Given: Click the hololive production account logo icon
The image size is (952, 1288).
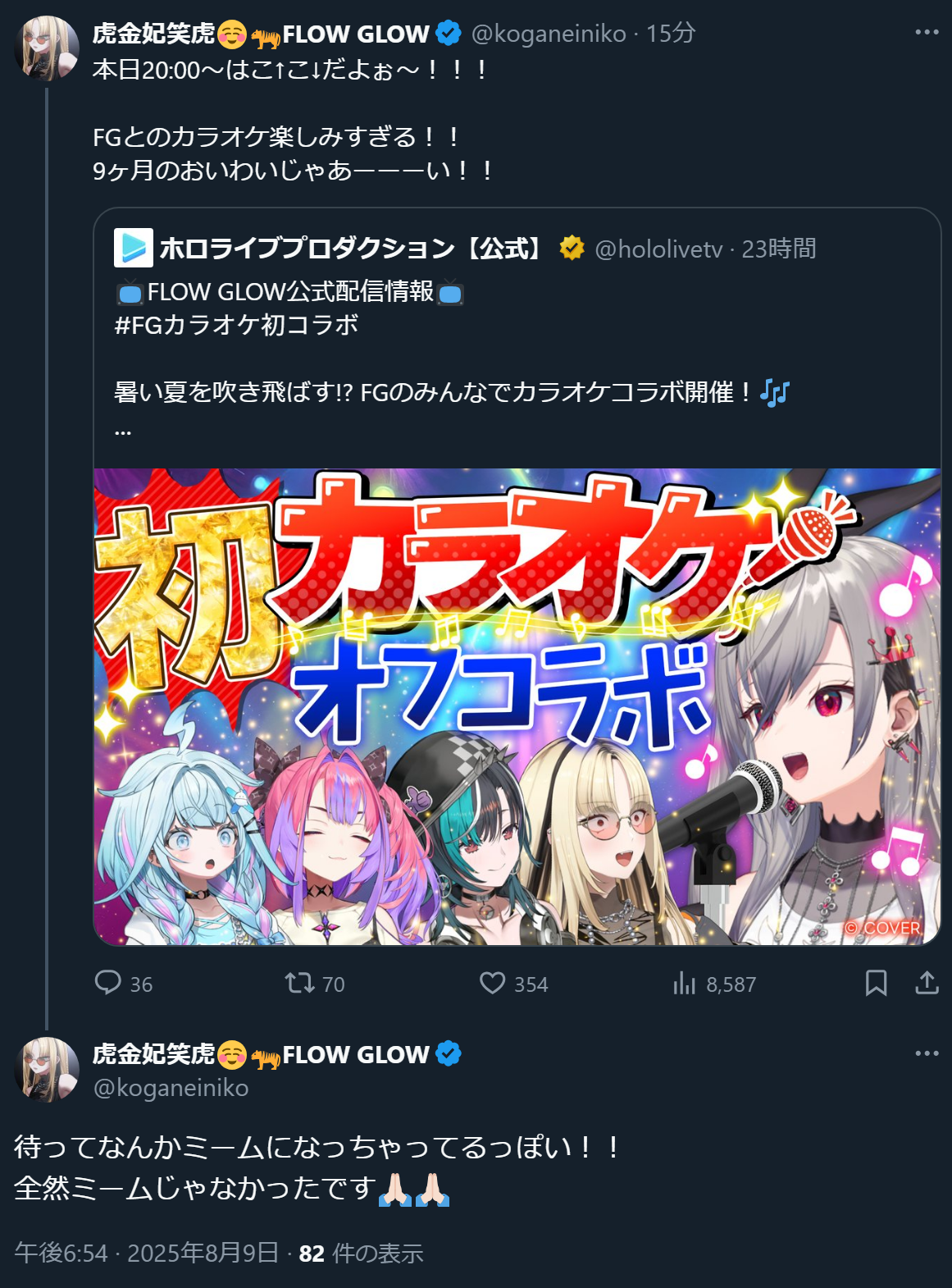Looking at the screenshot, I should 133,248.
